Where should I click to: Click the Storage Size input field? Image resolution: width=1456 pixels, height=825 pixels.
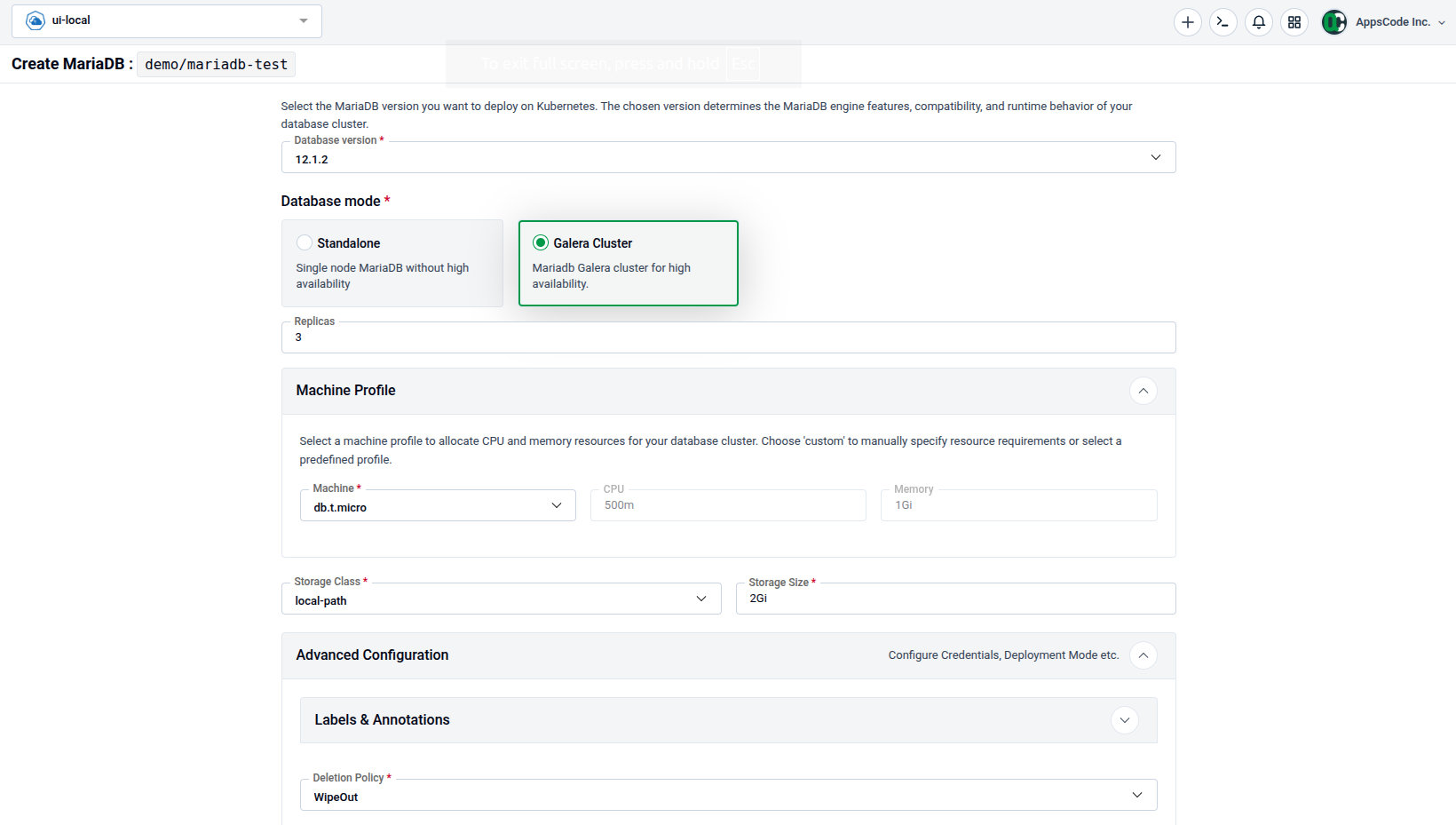click(x=955, y=599)
